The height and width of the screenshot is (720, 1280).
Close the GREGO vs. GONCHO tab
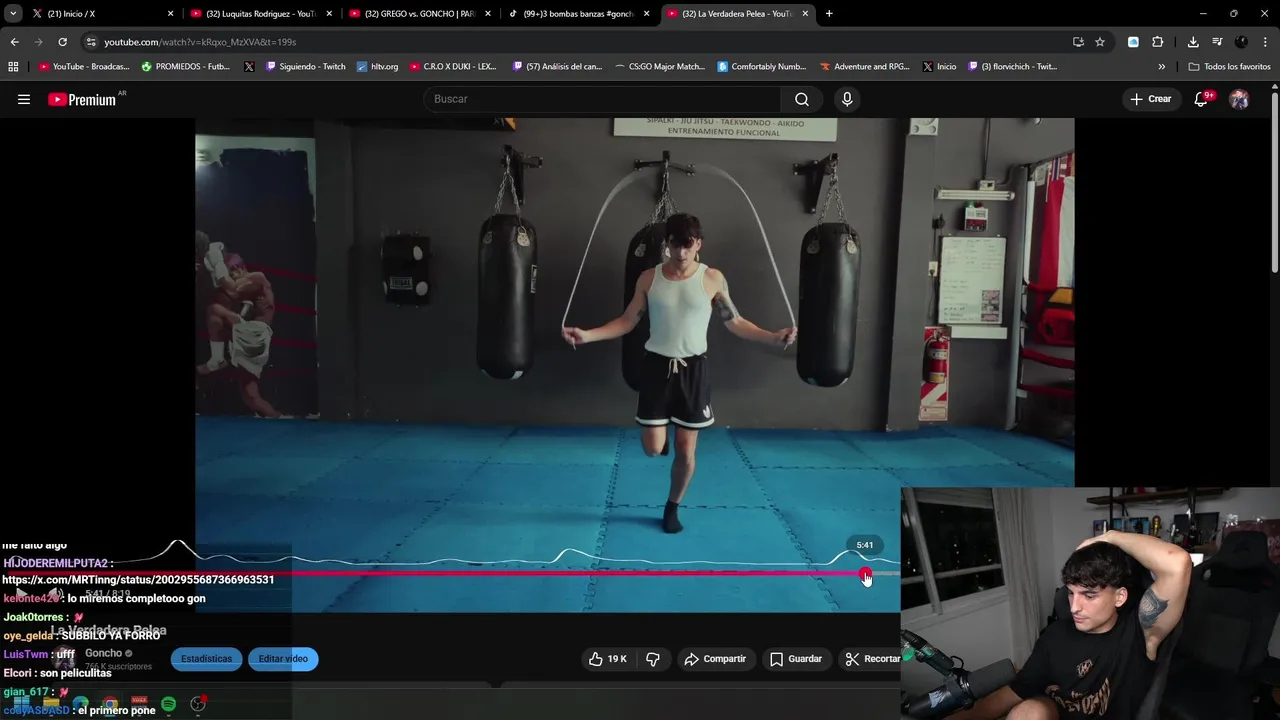[488, 14]
